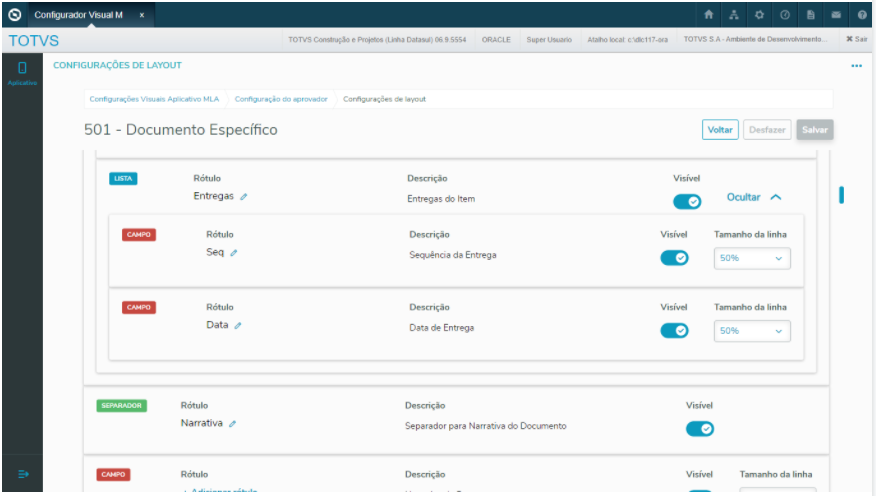This screenshot has width=876, height=496.
Task: Click the 'ORACLE' status entry
Action: click(496, 40)
